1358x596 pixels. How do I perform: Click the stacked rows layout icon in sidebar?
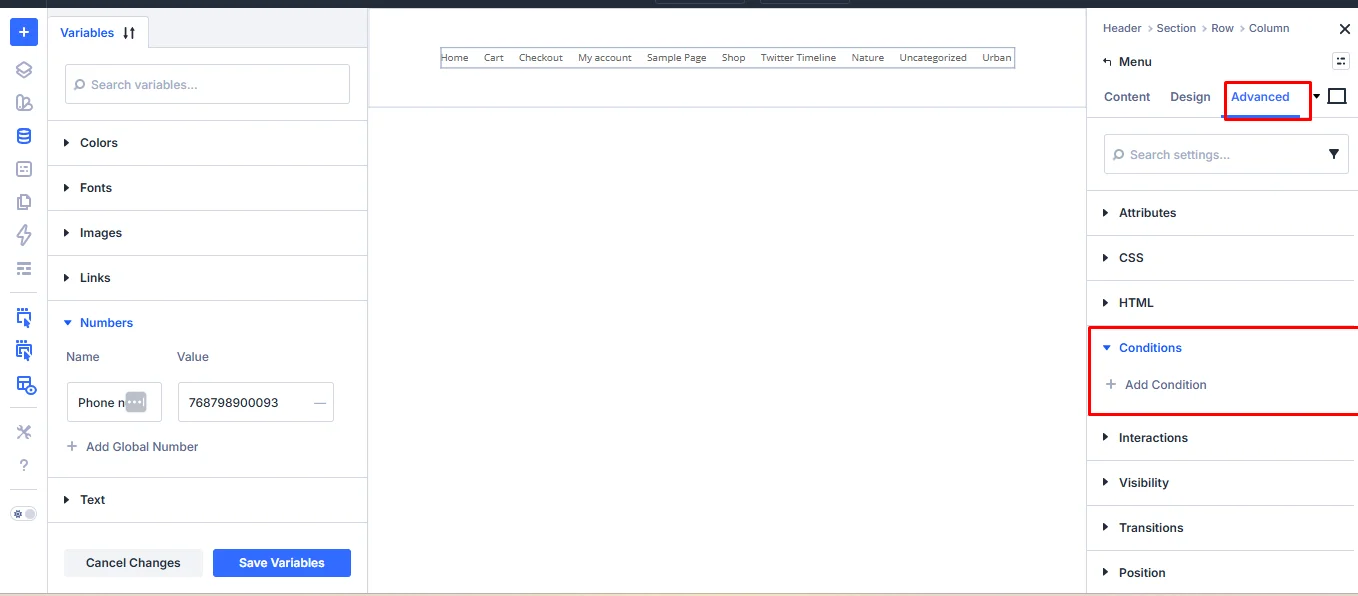pyautogui.click(x=24, y=269)
